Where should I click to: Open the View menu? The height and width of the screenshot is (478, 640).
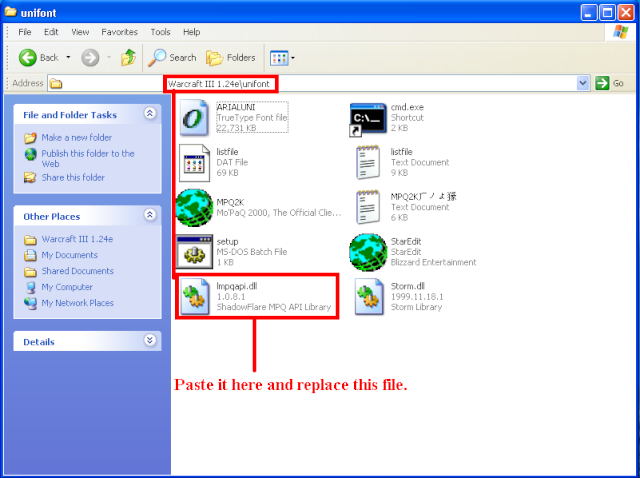[80, 32]
